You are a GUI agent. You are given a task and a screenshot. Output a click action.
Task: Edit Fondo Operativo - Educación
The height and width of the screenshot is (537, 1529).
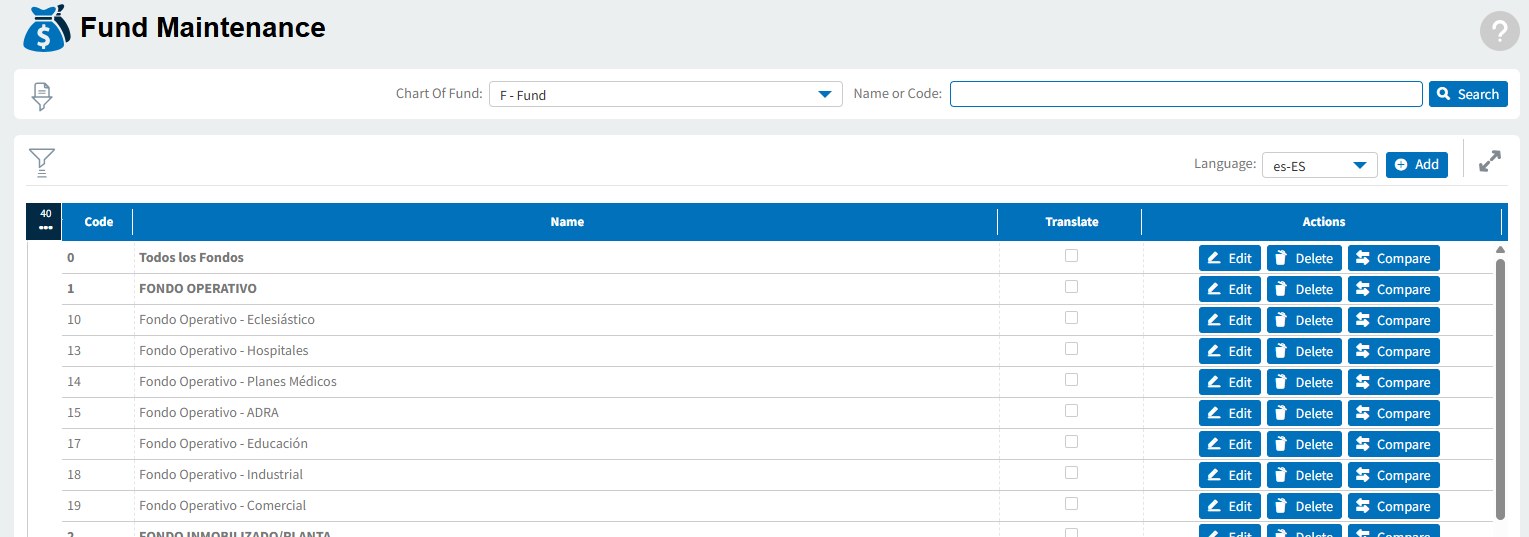1230,444
